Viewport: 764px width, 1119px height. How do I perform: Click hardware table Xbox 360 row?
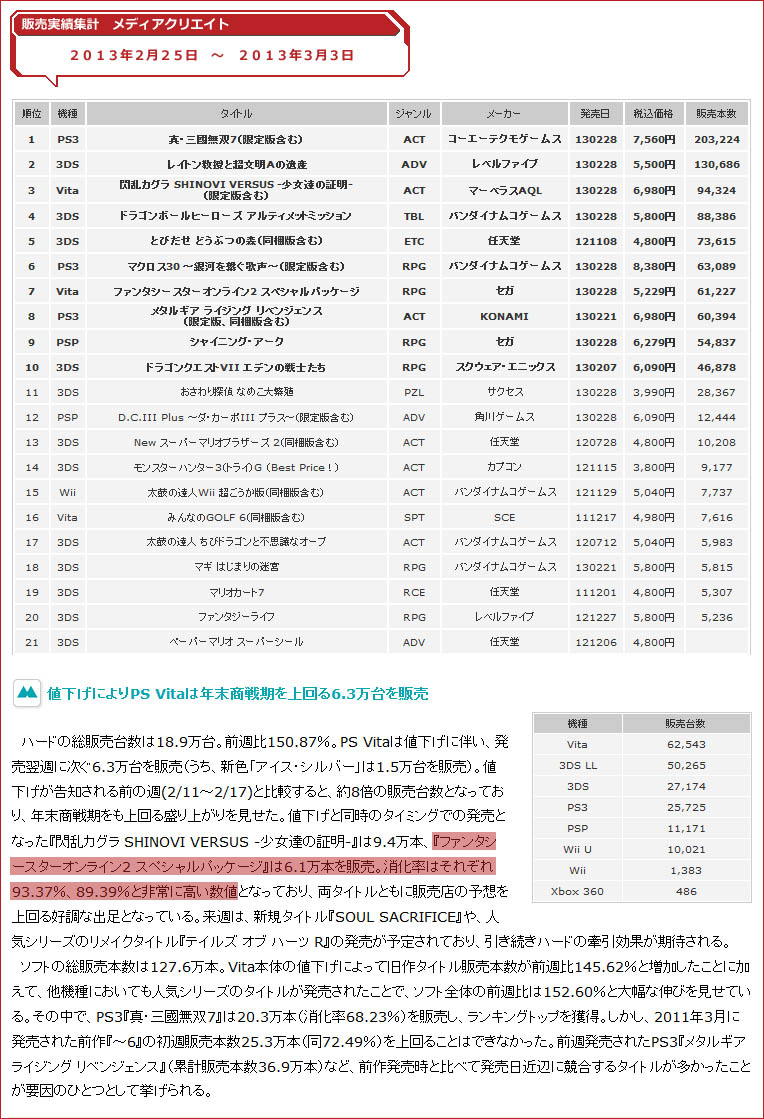[x=641, y=891]
